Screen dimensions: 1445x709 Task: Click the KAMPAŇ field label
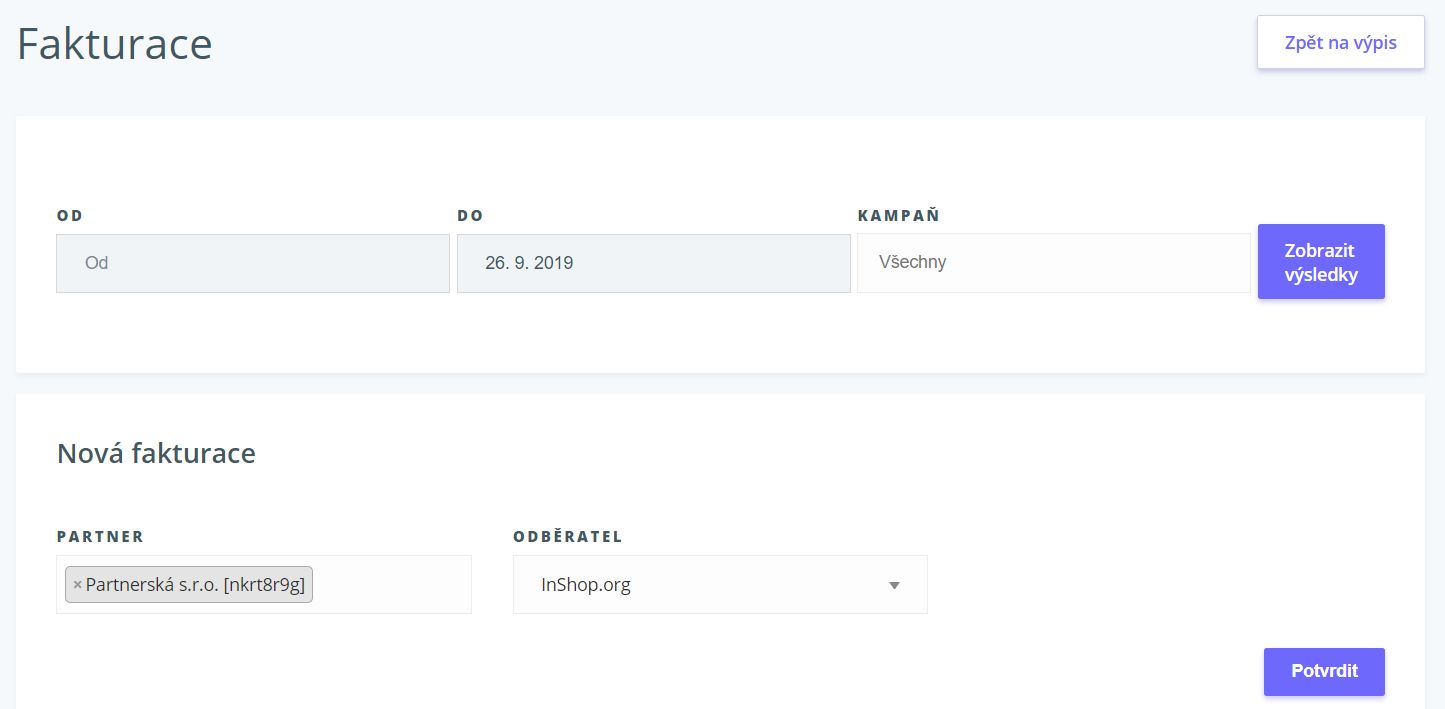click(x=899, y=215)
